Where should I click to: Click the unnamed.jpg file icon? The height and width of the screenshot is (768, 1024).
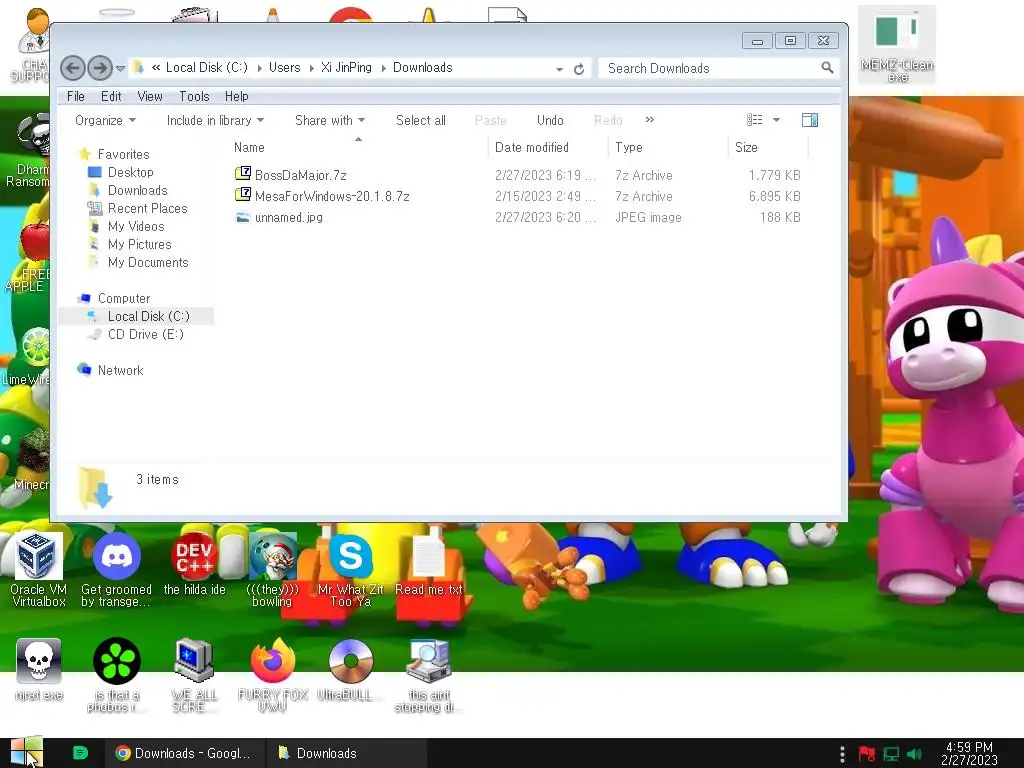[243, 217]
